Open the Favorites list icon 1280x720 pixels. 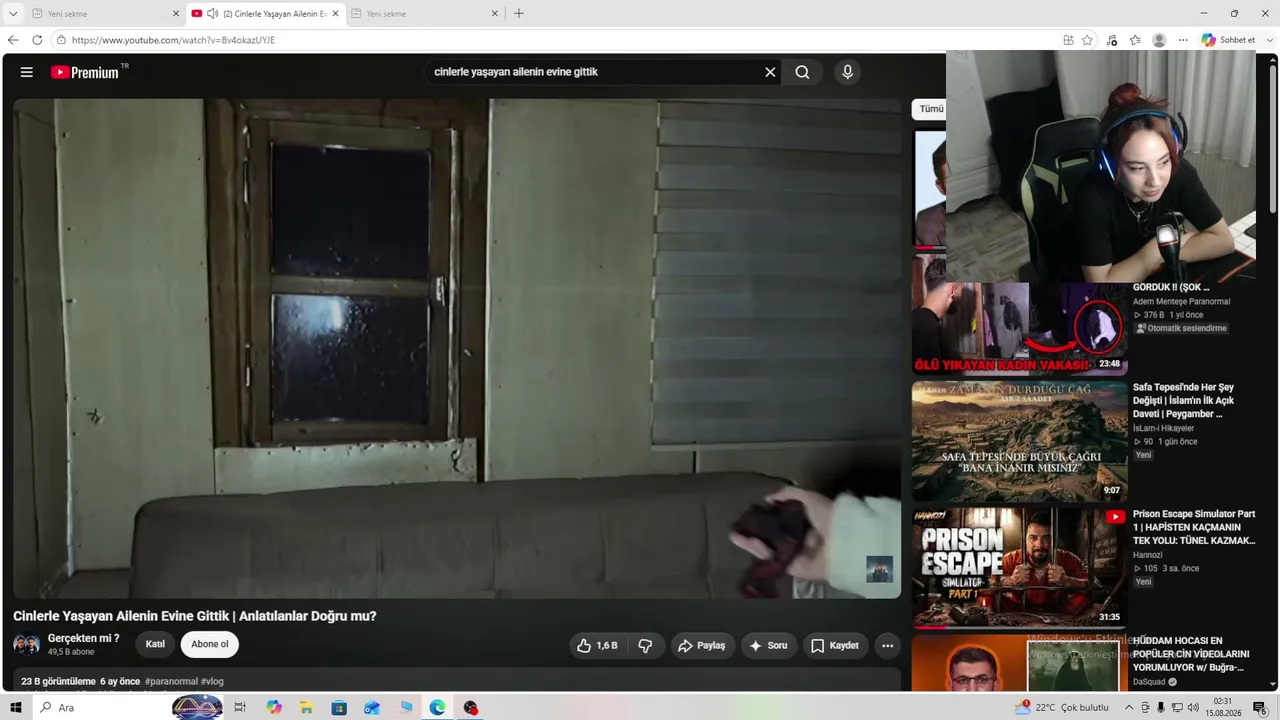[x=1135, y=40]
